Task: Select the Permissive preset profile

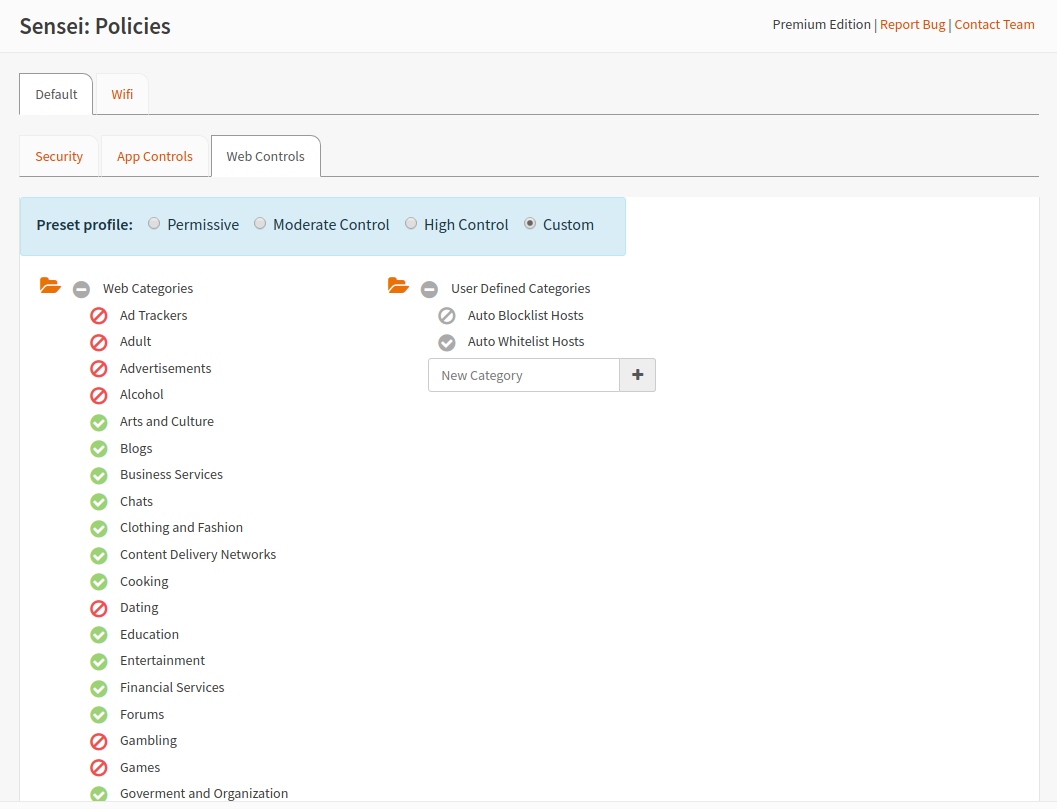Action: click(x=154, y=223)
